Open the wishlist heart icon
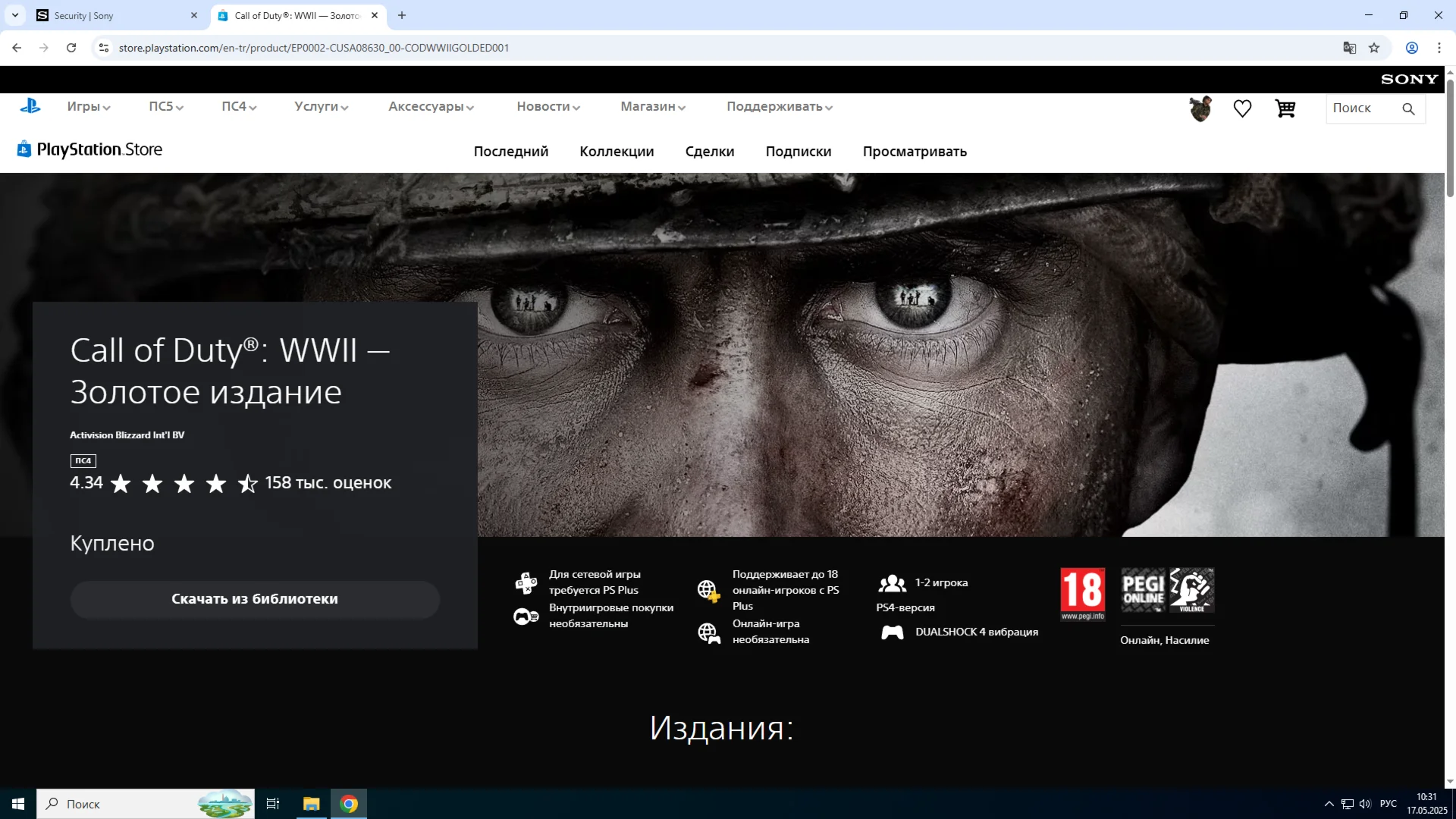The height and width of the screenshot is (819, 1456). (x=1242, y=108)
